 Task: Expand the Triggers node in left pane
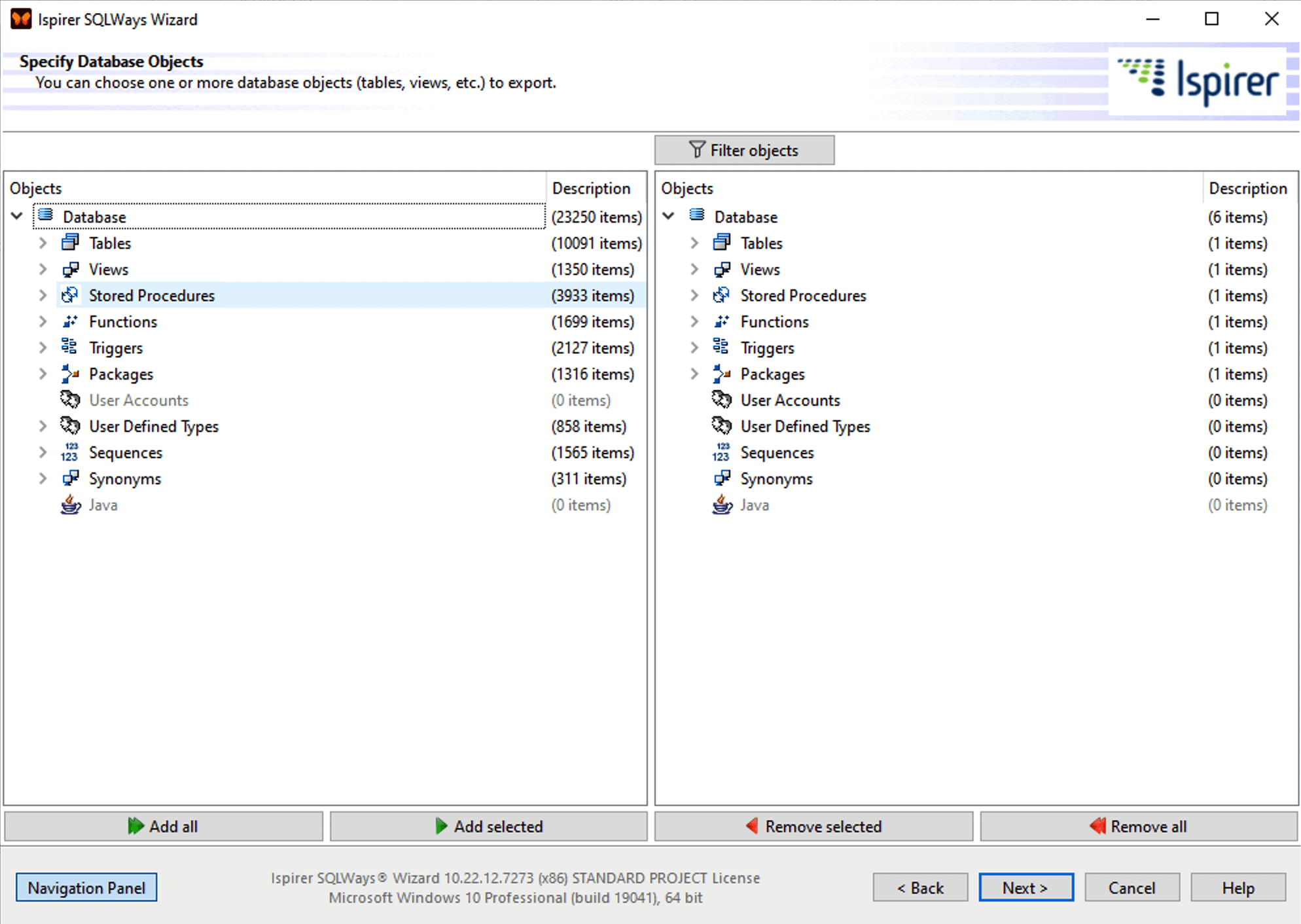click(43, 347)
